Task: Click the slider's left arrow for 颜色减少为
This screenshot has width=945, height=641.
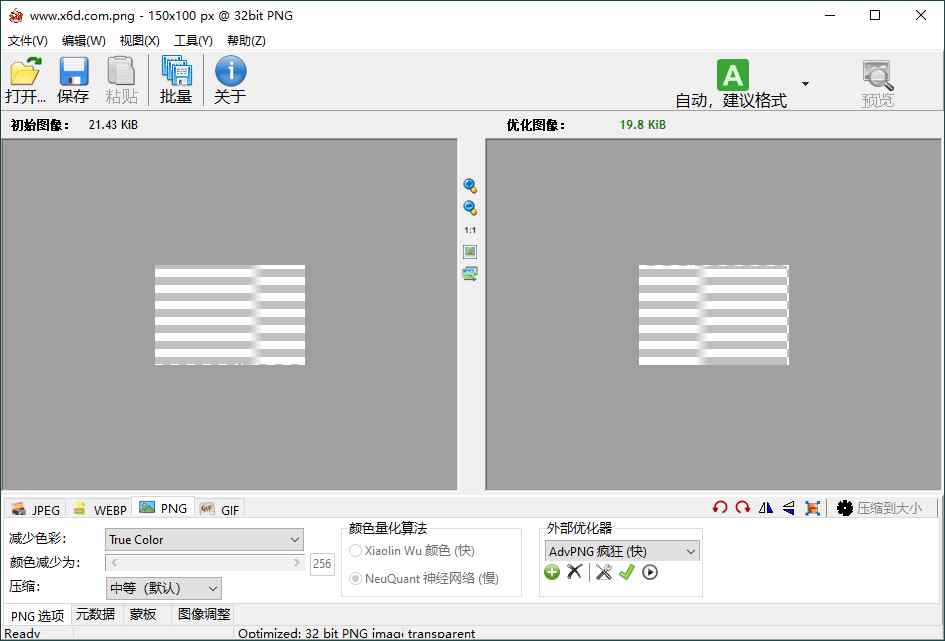Action: click(114, 563)
